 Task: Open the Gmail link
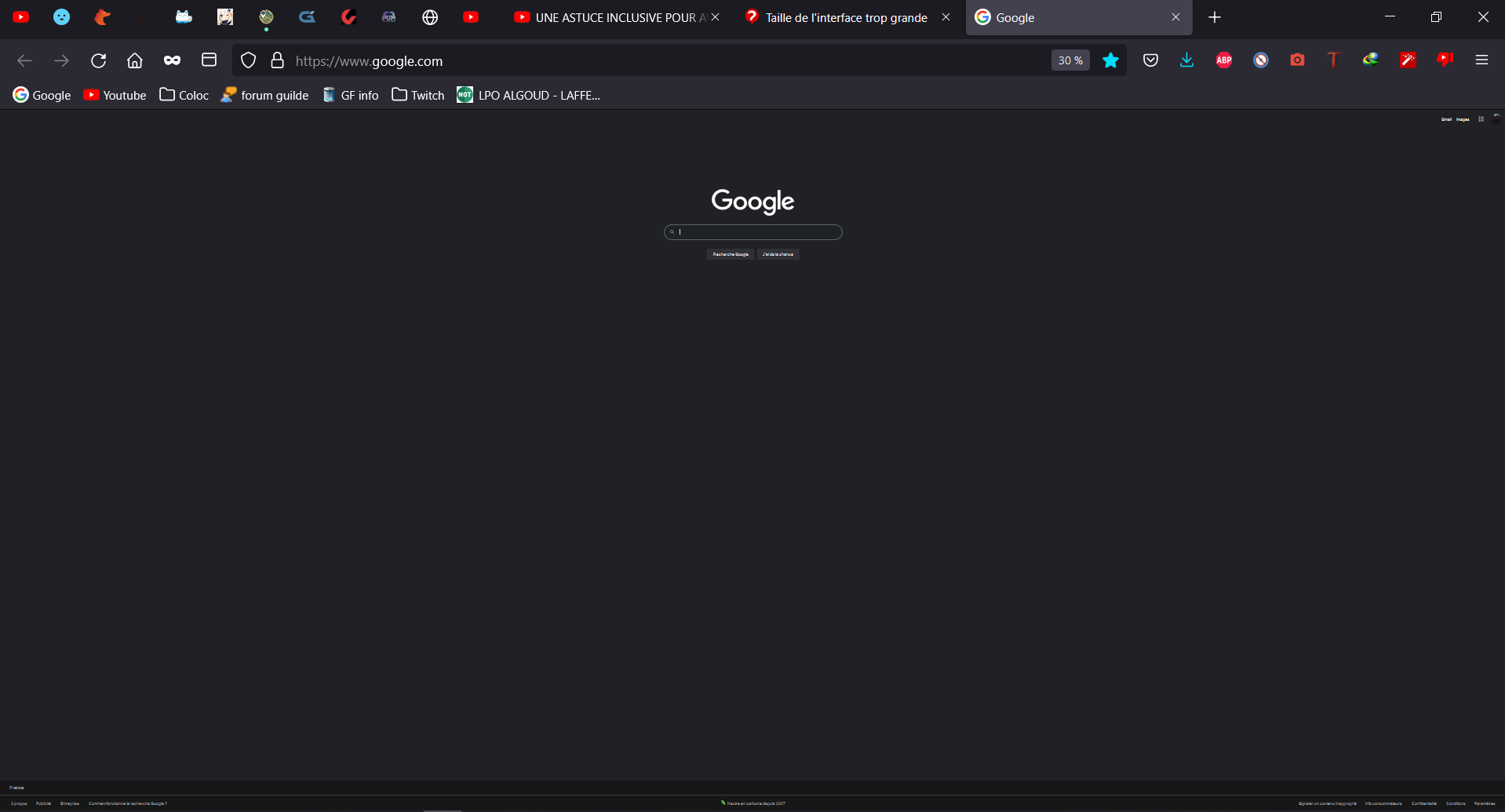click(1446, 119)
